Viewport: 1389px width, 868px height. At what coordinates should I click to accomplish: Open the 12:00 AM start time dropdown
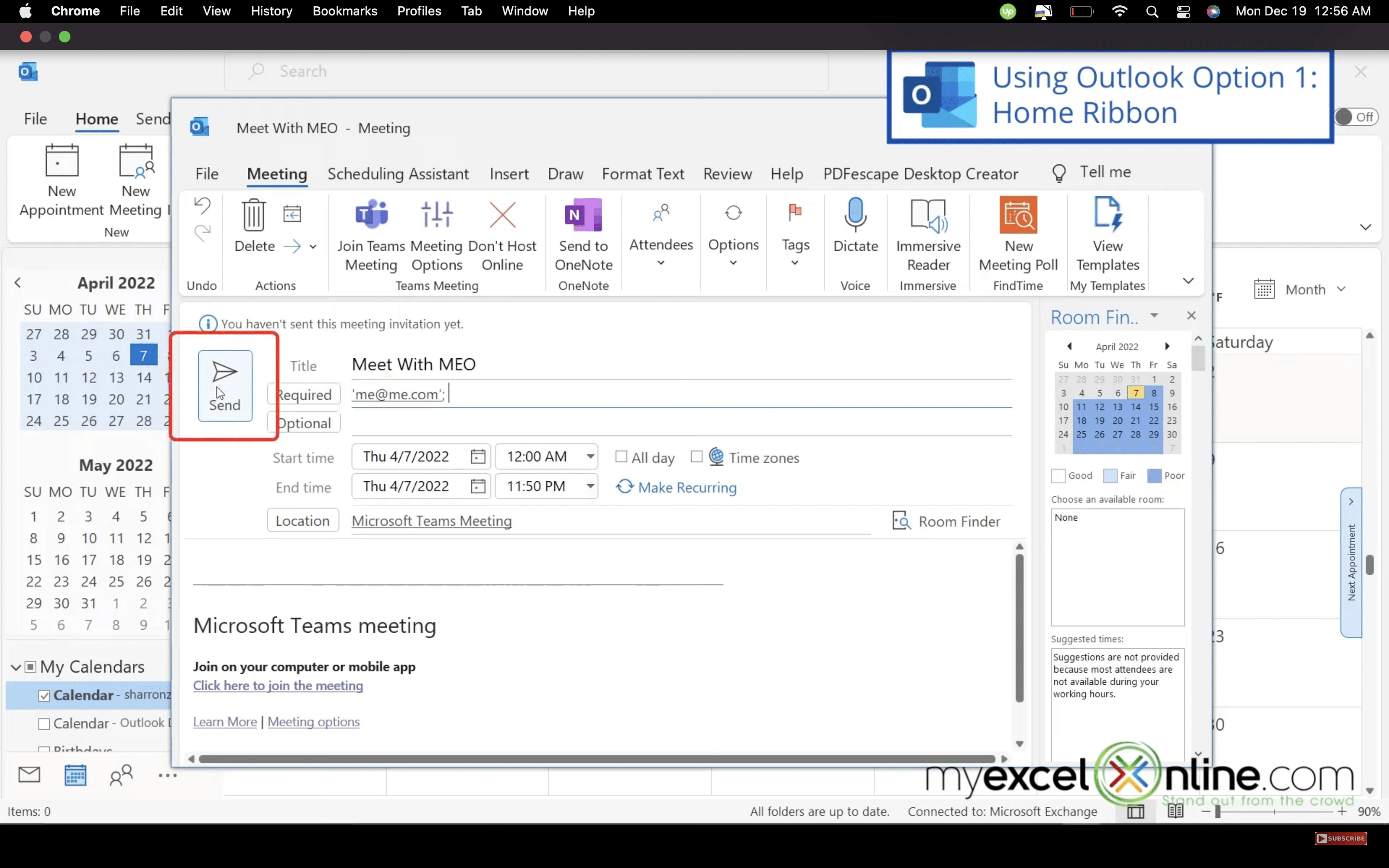[x=590, y=457]
